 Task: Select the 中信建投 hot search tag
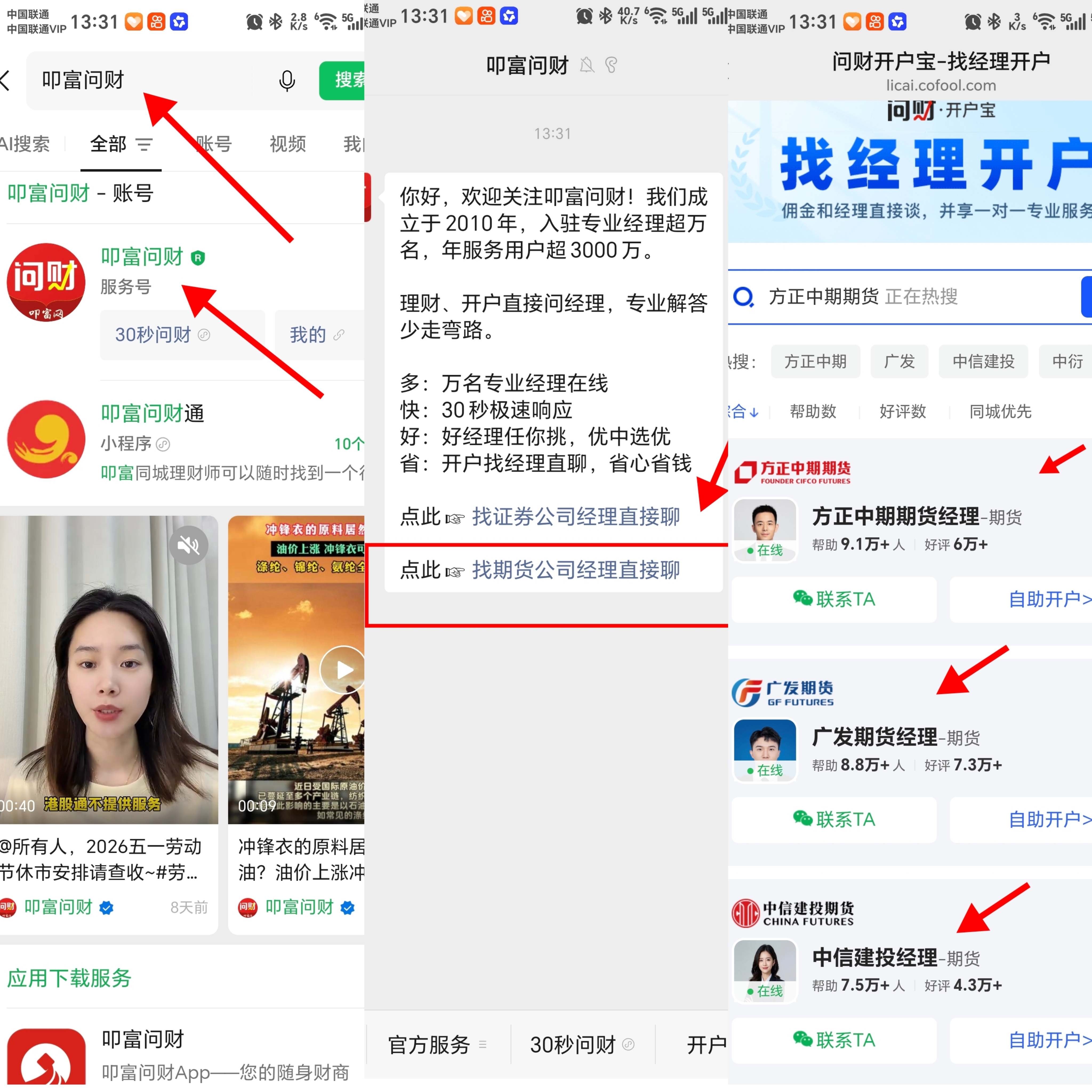(983, 361)
